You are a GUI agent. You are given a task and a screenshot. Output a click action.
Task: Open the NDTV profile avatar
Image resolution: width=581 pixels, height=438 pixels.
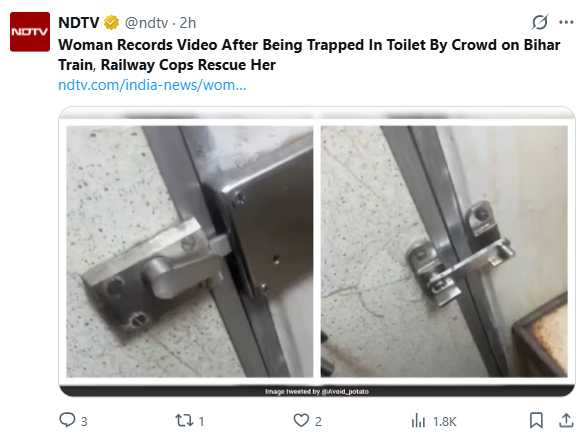(x=30, y=31)
